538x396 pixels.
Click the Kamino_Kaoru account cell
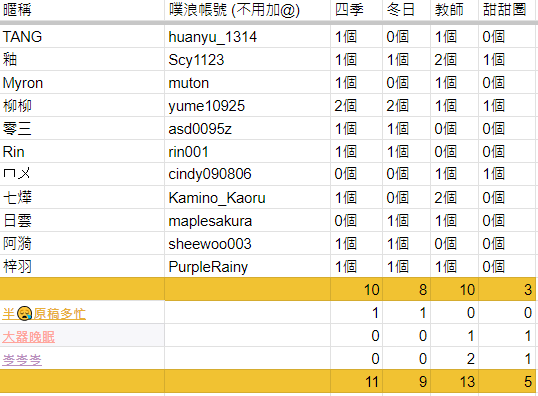(x=247, y=198)
